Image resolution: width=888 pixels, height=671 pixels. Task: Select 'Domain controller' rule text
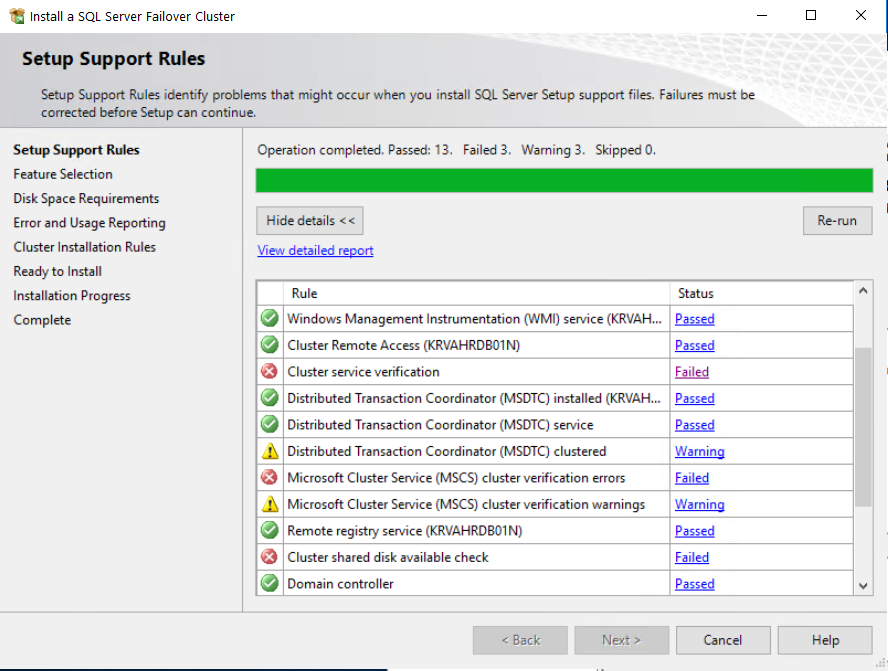click(x=340, y=584)
